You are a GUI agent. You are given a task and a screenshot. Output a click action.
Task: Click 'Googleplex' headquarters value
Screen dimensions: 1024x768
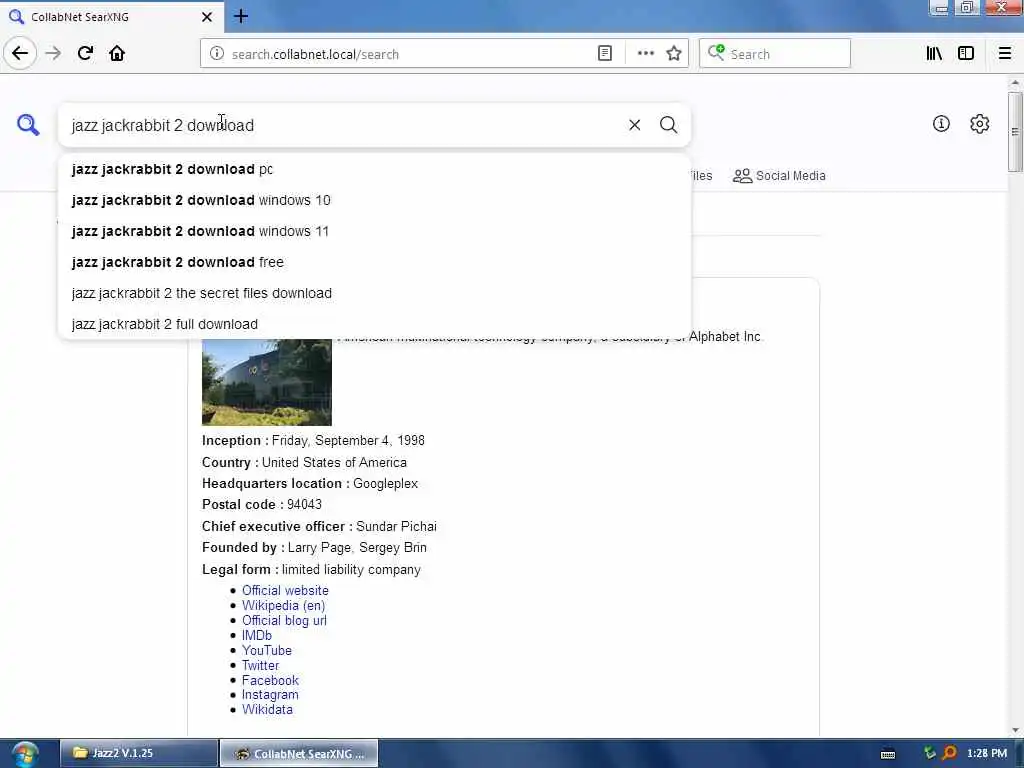(x=385, y=484)
